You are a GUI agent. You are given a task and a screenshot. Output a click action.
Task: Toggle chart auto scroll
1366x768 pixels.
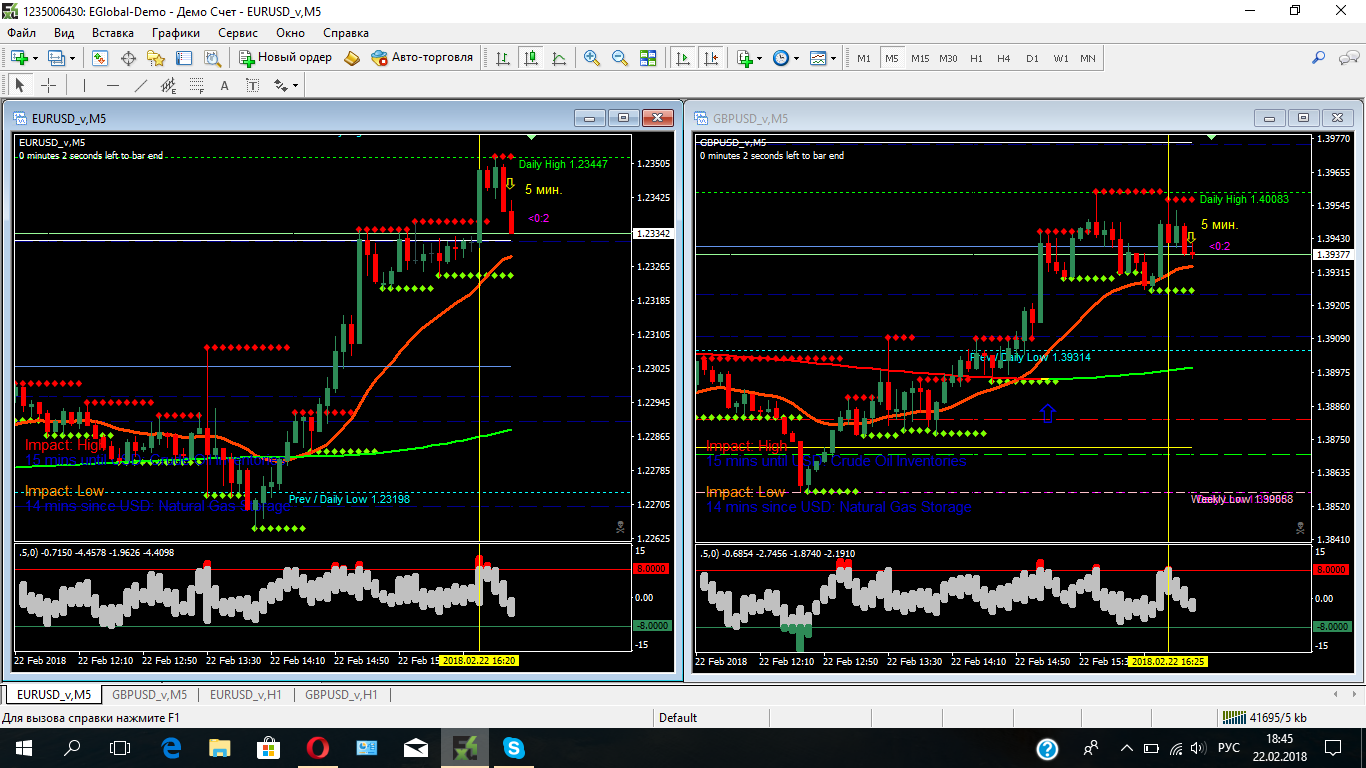[x=683, y=58]
